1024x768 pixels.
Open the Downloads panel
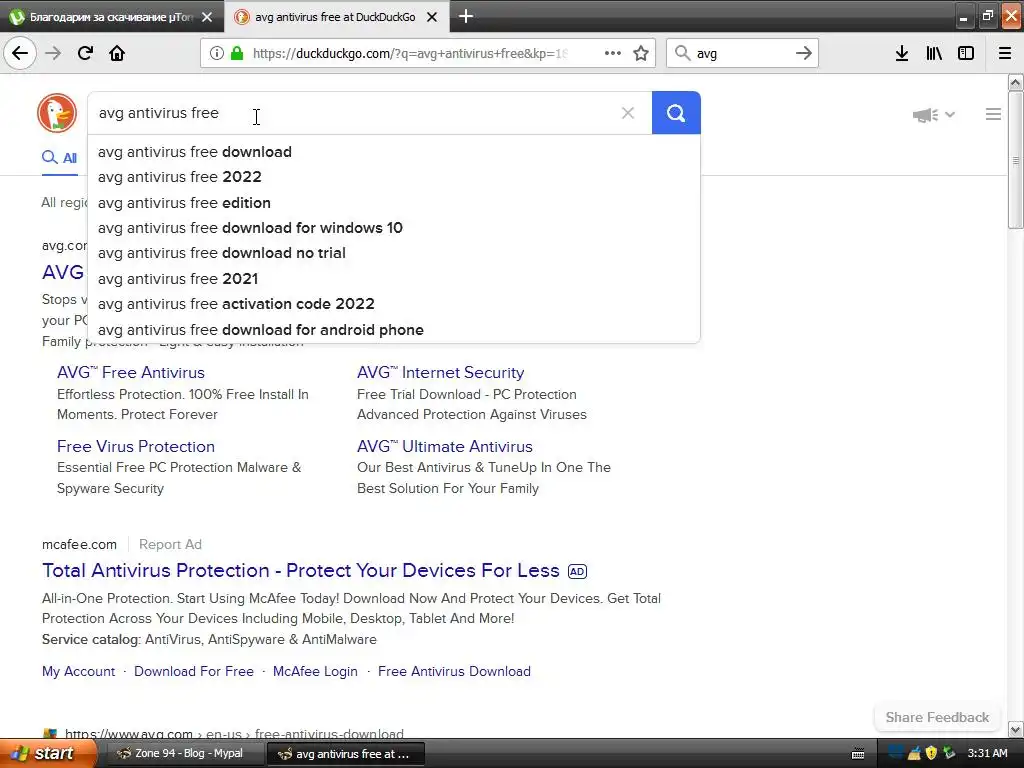pos(902,53)
